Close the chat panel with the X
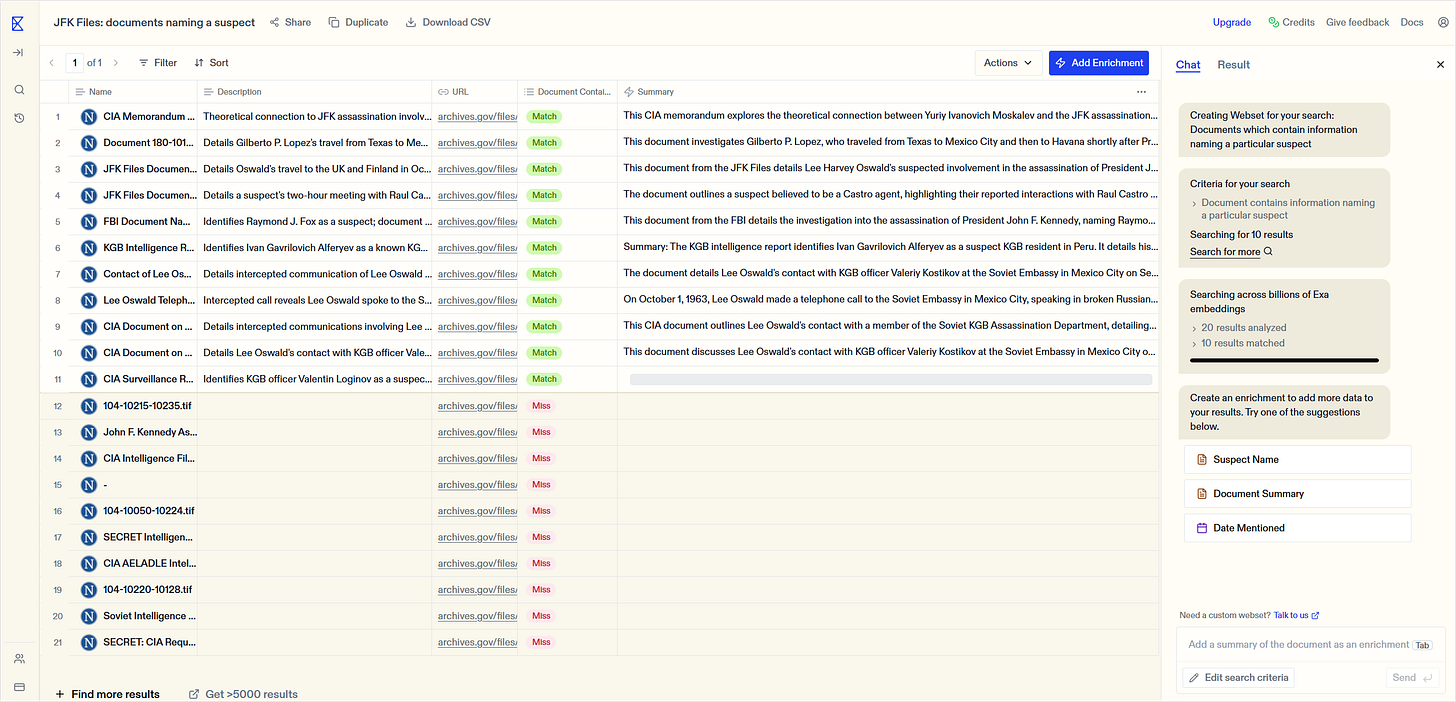 tap(1440, 65)
